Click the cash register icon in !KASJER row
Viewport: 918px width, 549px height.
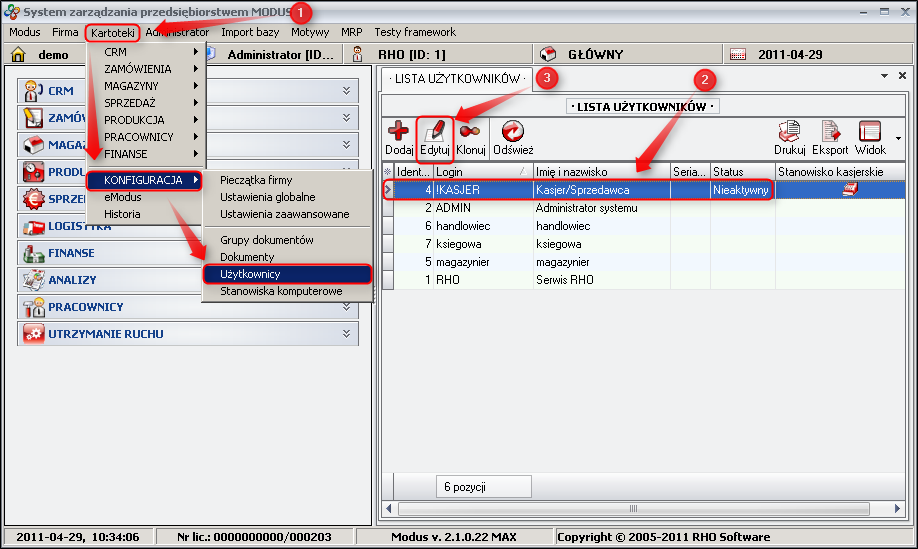(x=850, y=190)
